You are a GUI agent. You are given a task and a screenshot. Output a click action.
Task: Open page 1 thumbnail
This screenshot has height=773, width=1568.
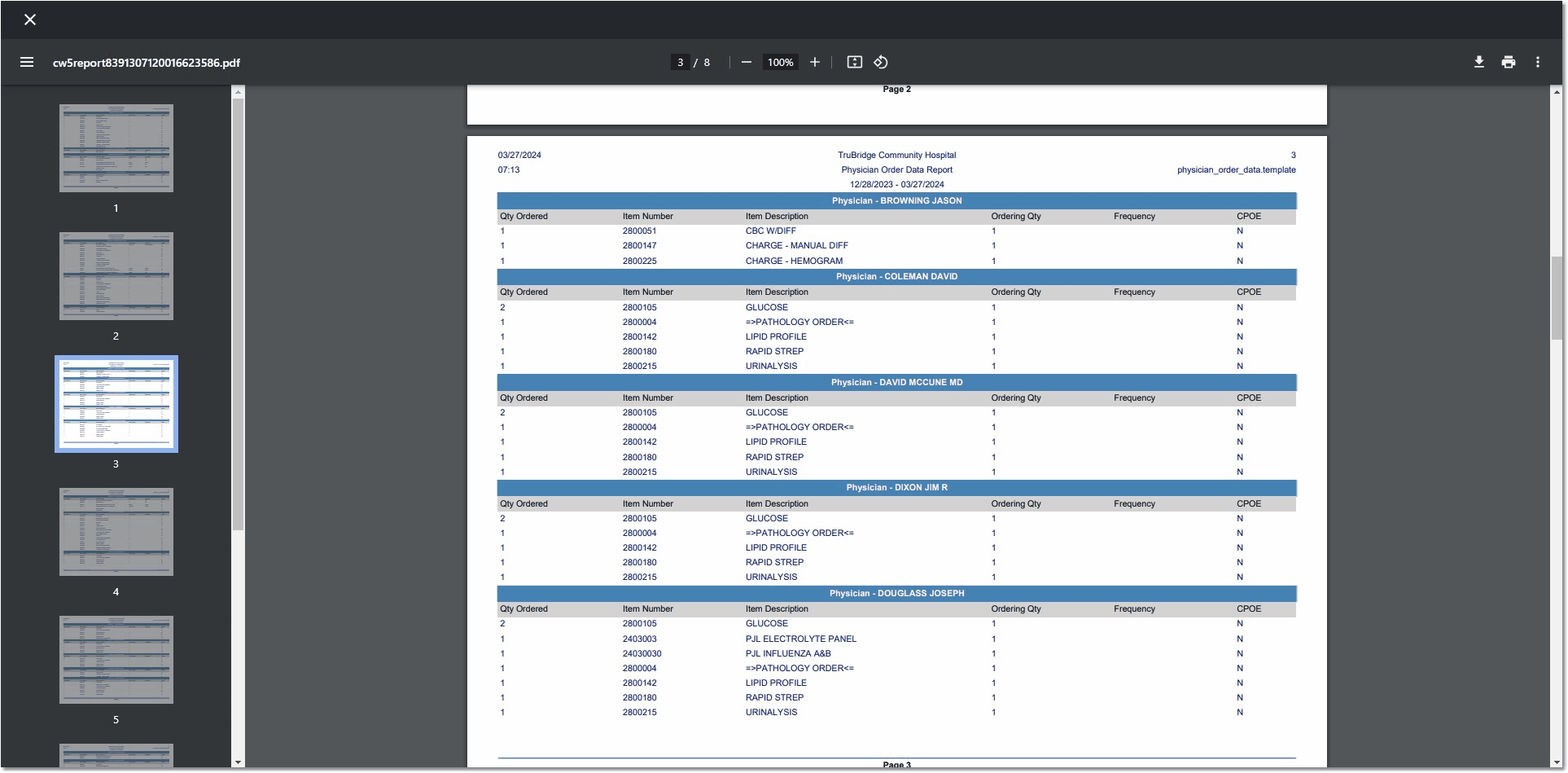click(116, 148)
